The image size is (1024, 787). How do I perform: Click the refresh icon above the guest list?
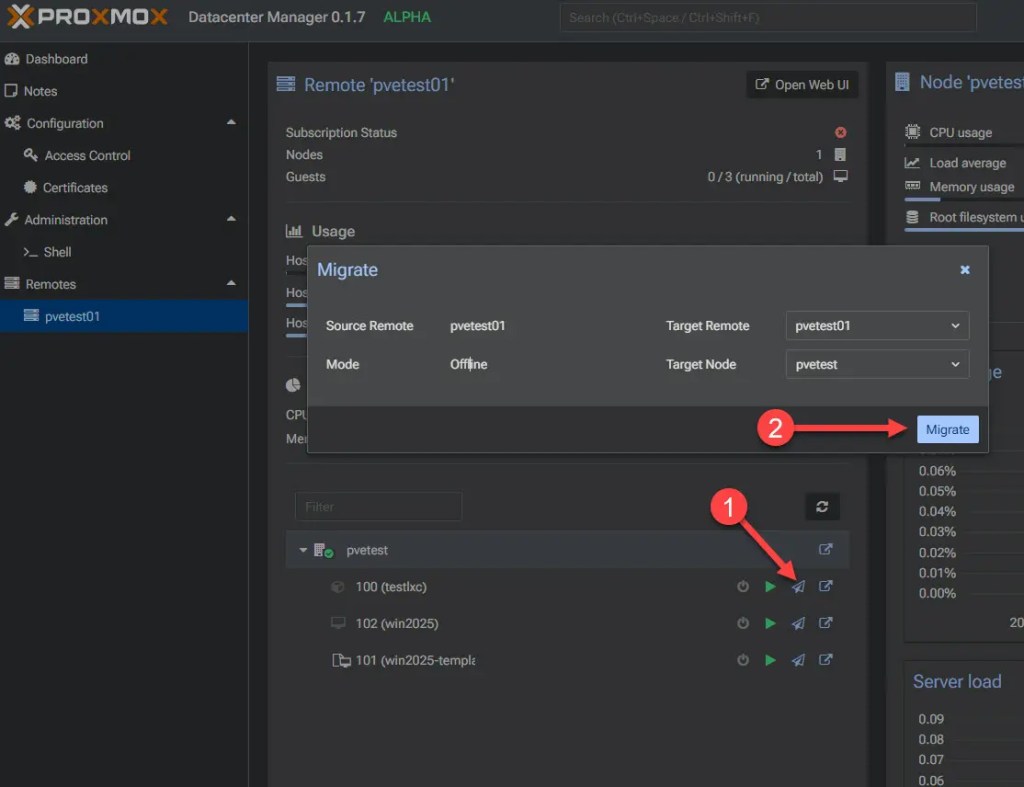tap(822, 507)
